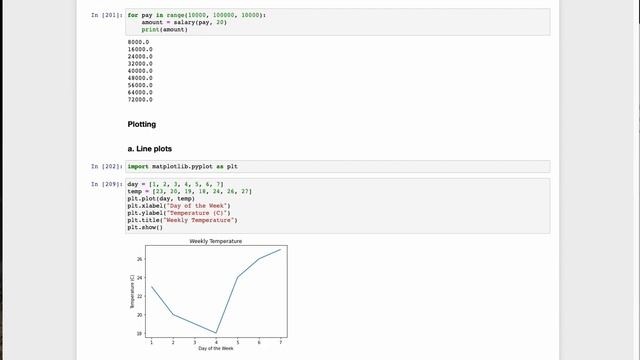Click the 'temp = [23, 20, ...]' line

click(189, 191)
